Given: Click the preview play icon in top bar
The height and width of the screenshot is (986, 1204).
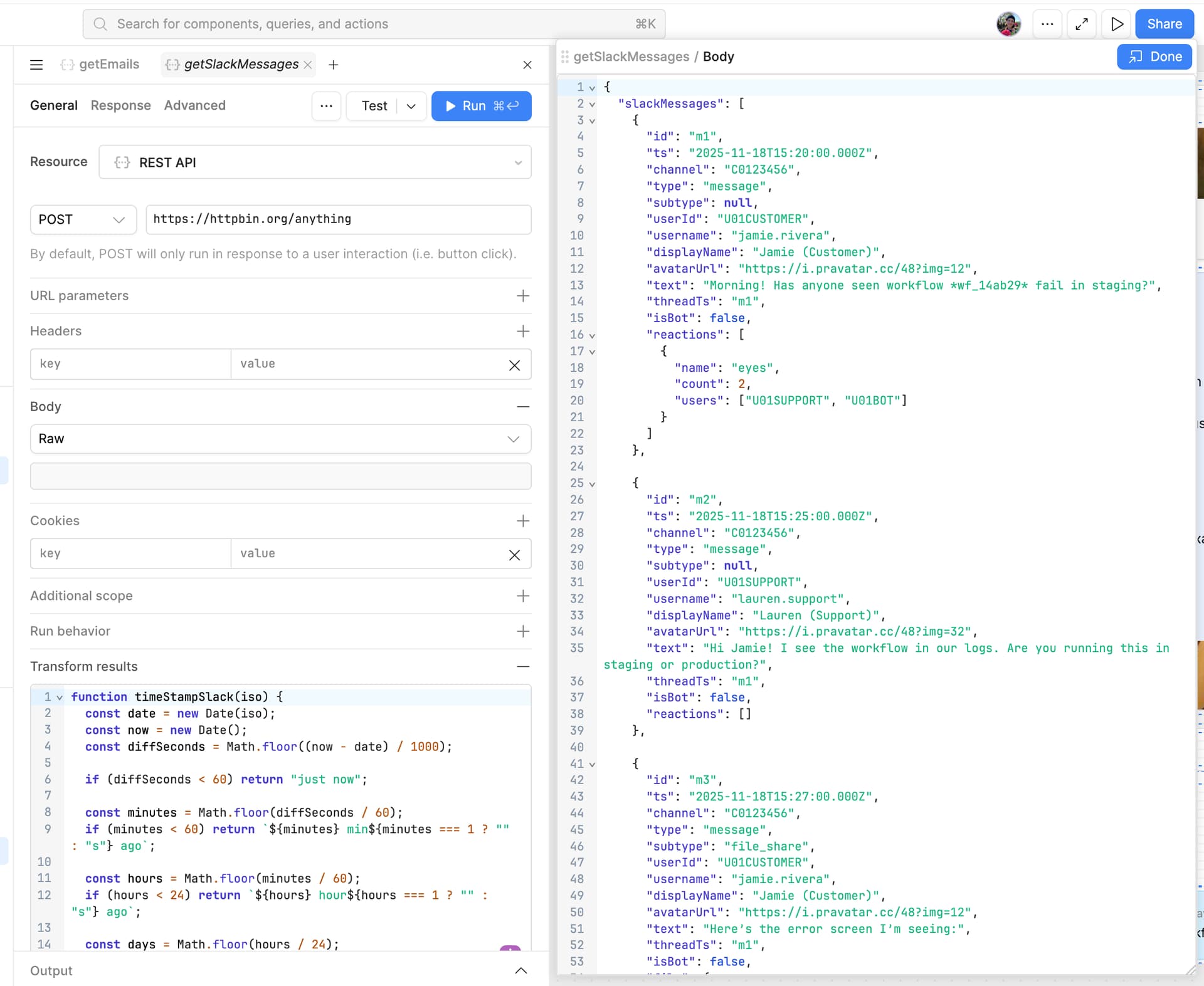Looking at the screenshot, I should click(1117, 24).
